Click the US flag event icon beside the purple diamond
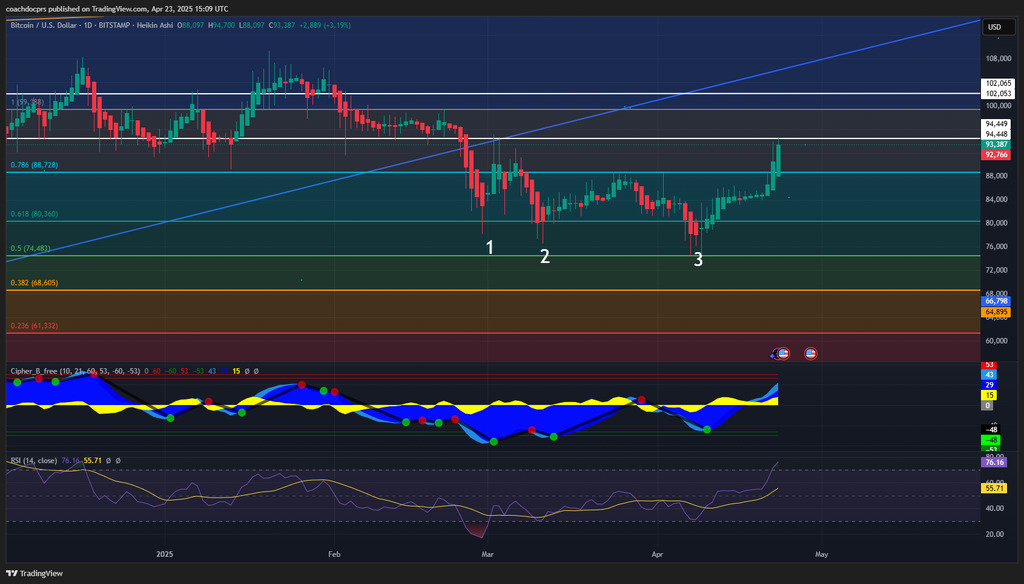The width and height of the screenshot is (1024, 584). 784,353
